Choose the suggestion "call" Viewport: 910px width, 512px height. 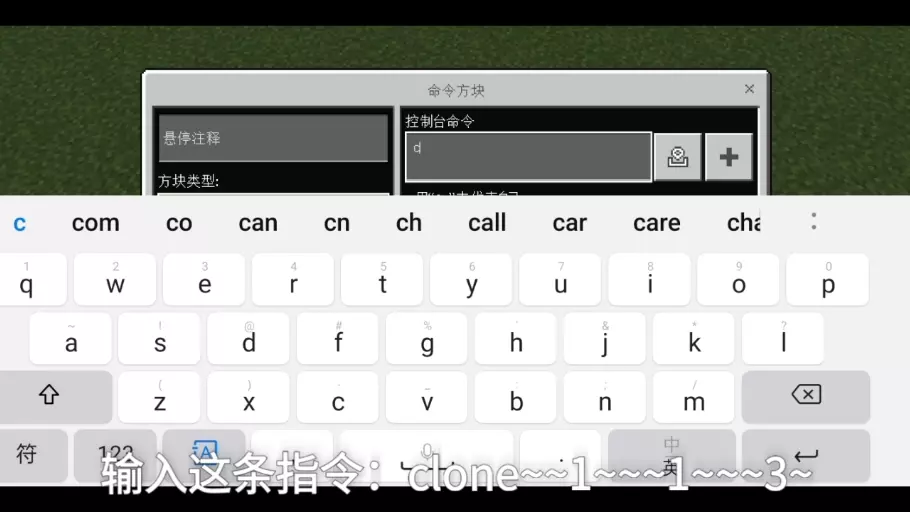487,223
